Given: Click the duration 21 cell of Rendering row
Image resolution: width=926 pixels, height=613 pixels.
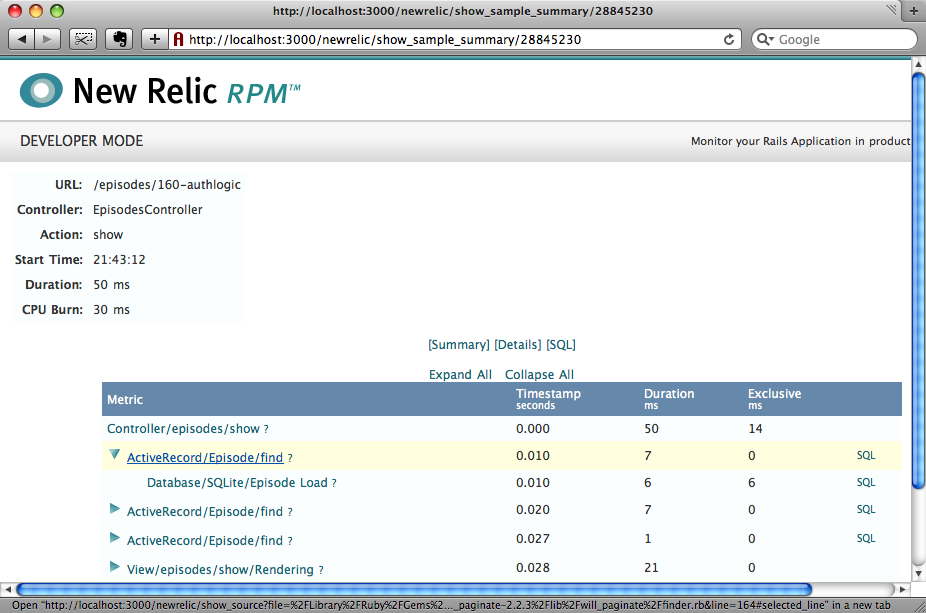Looking at the screenshot, I should (x=651, y=568).
